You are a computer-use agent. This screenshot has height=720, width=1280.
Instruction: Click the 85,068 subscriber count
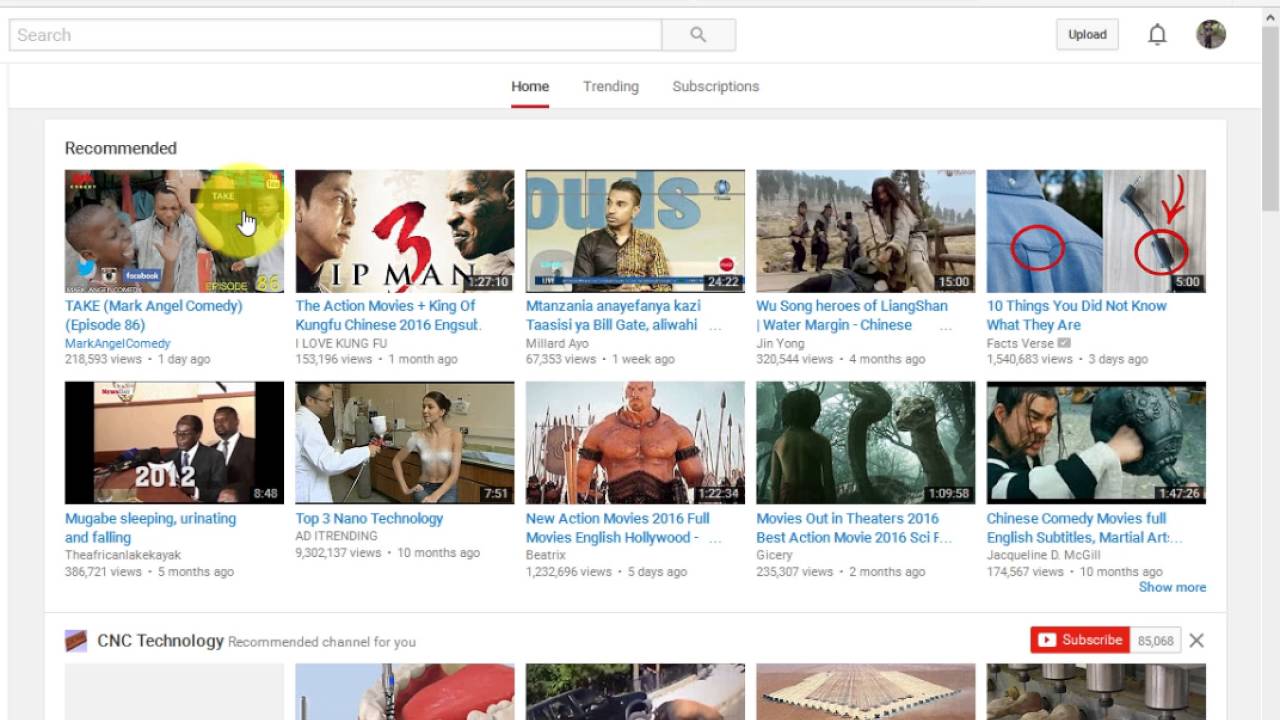pyautogui.click(x=1155, y=640)
